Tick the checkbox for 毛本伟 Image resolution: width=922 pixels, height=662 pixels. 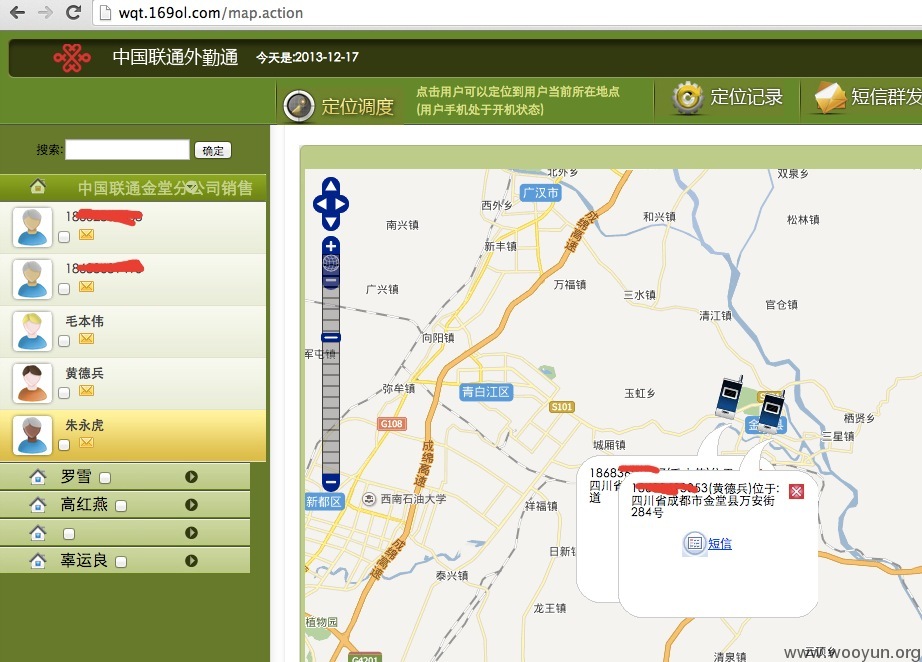point(64,341)
